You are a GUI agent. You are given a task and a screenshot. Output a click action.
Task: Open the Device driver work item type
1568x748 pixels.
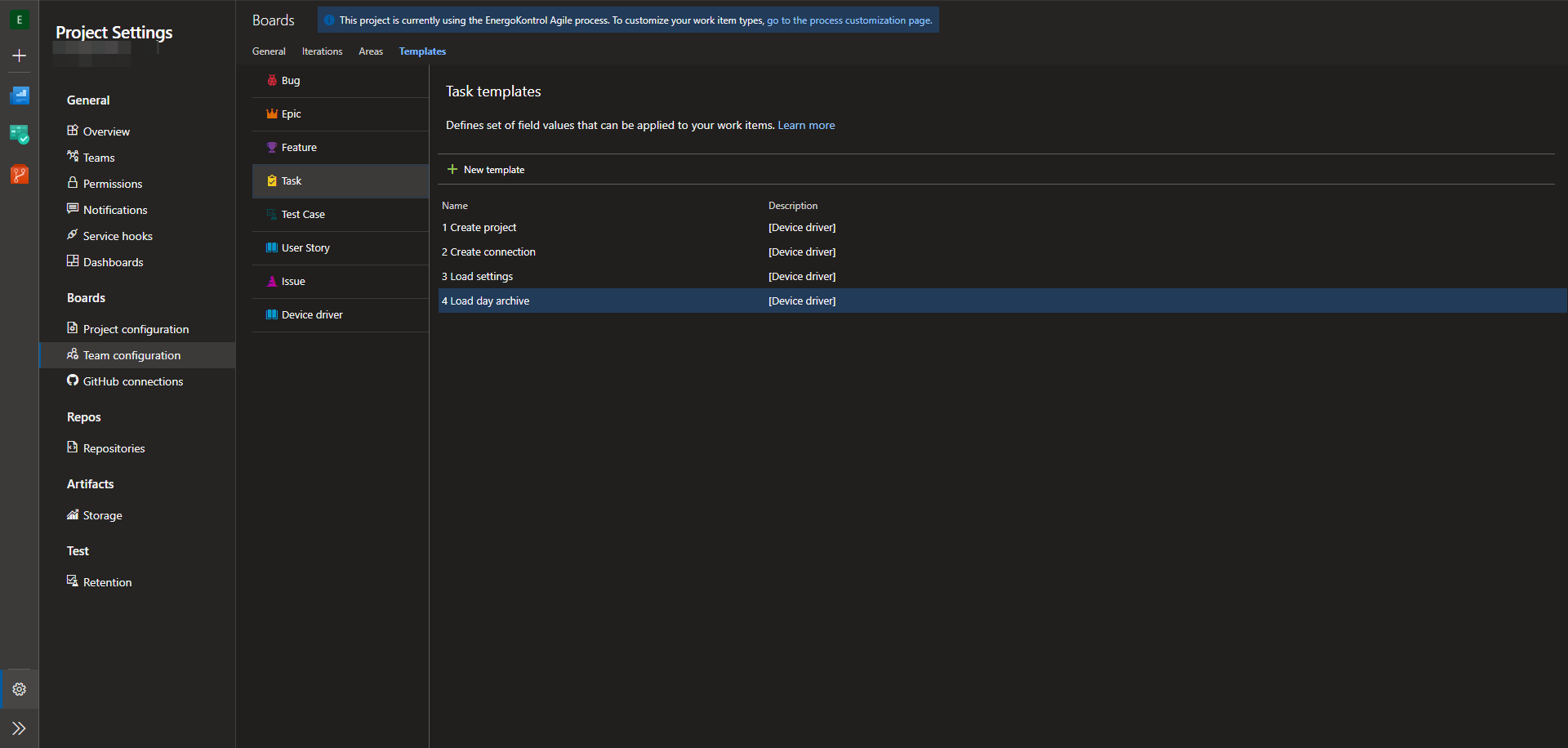coord(310,314)
